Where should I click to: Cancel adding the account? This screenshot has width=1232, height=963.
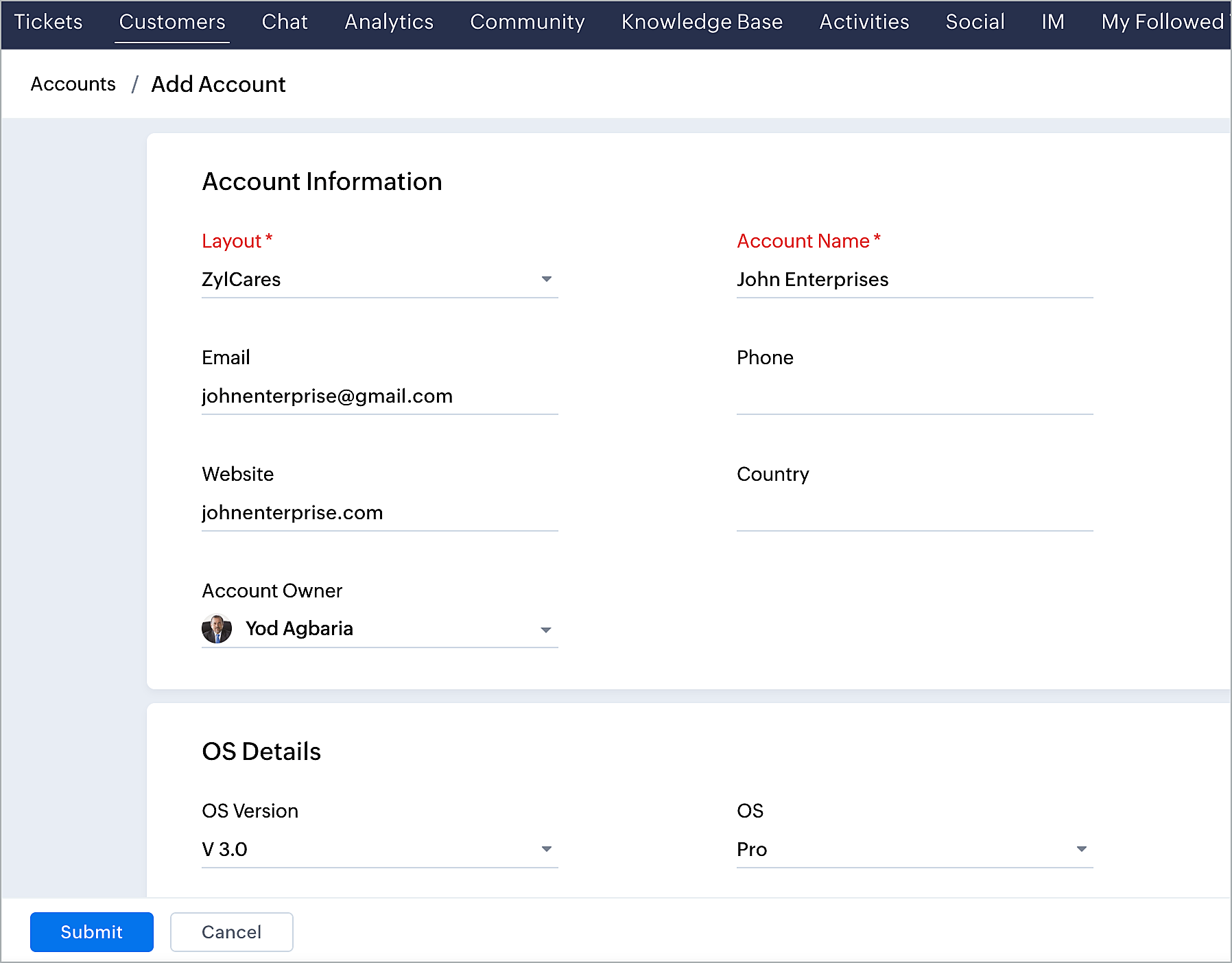[x=231, y=932]
